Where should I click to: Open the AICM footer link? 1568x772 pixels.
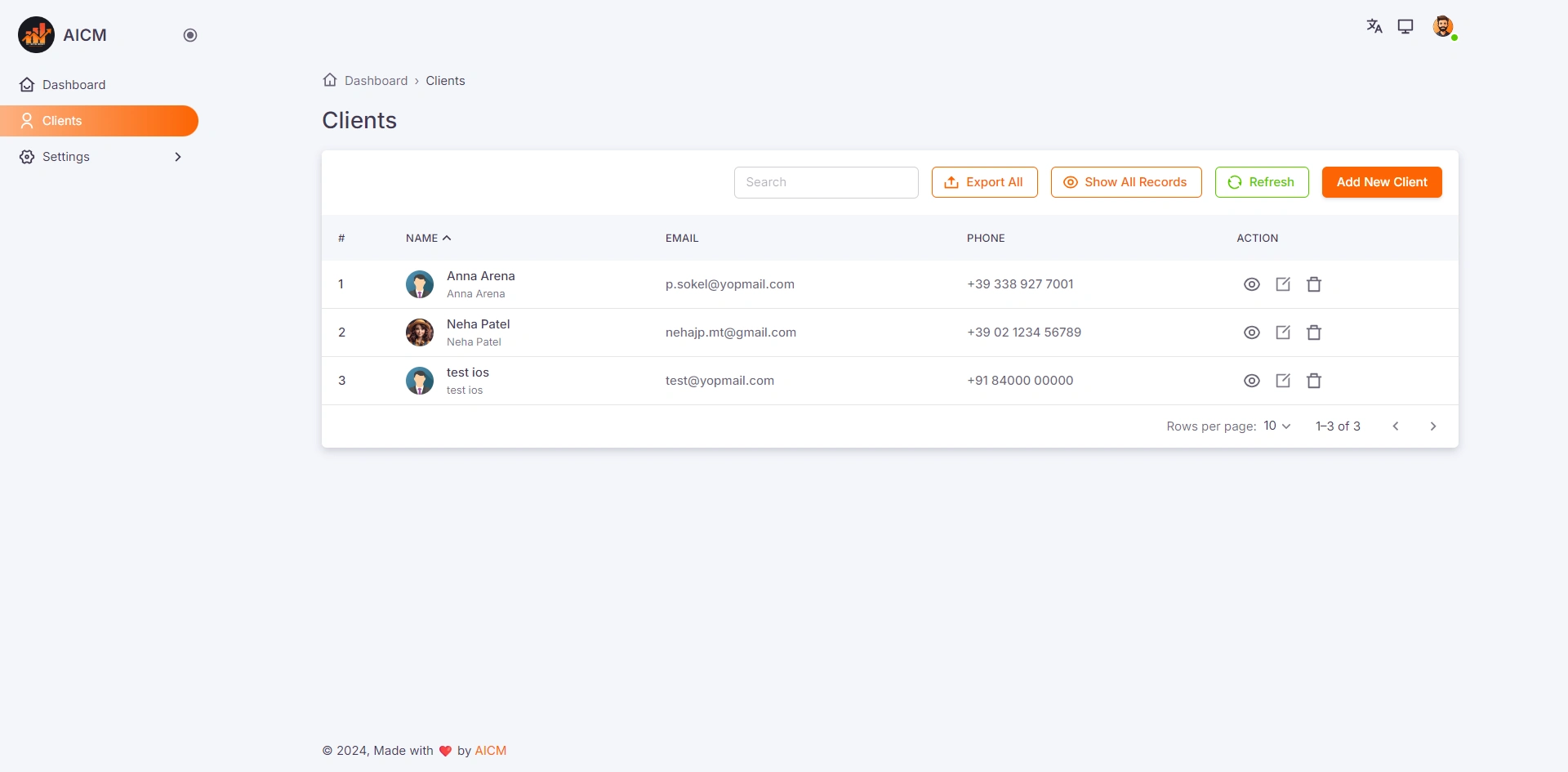pyautogui.click(x=491, y=751)
